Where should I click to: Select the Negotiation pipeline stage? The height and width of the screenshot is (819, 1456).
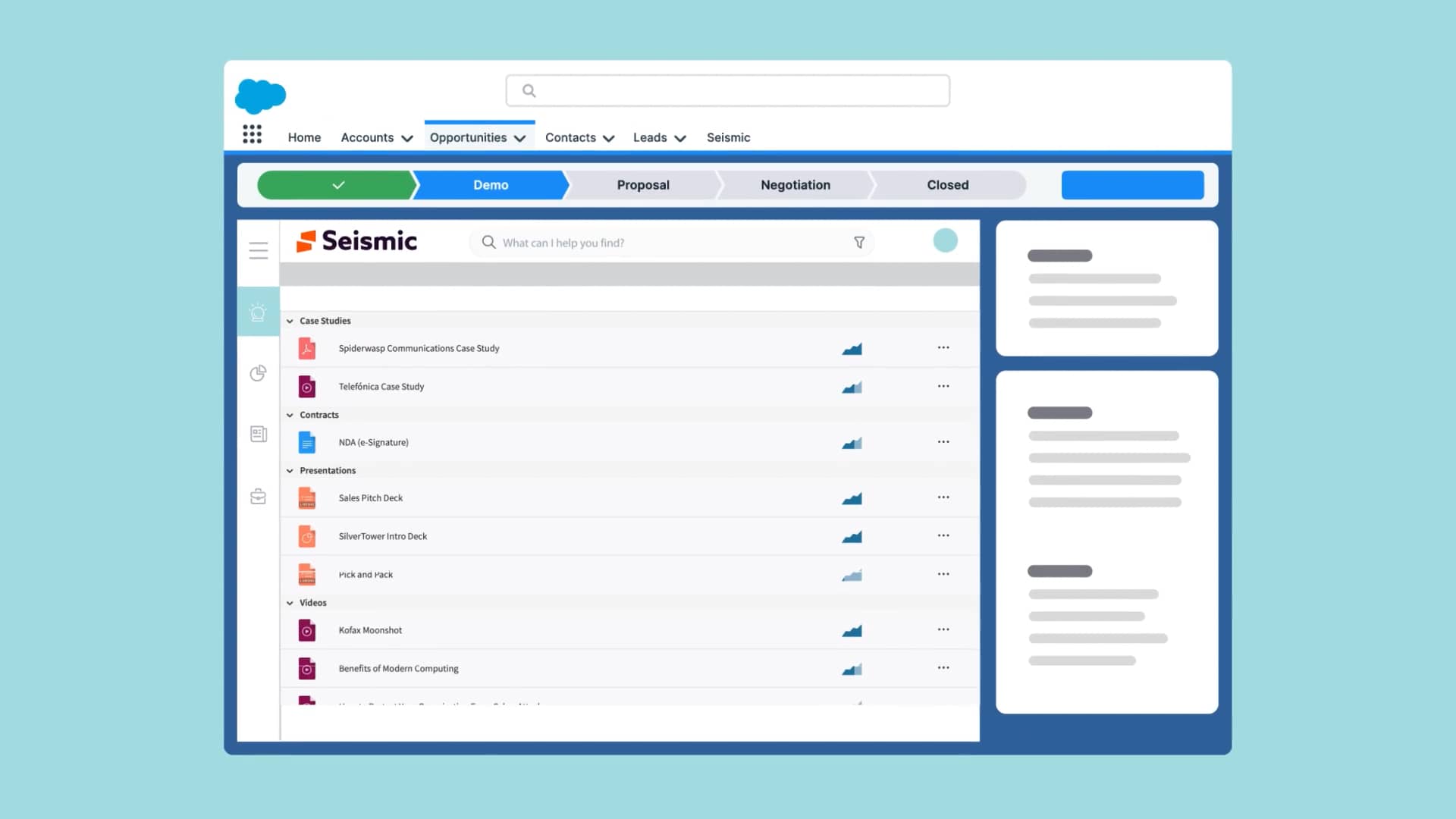point(795,184)
